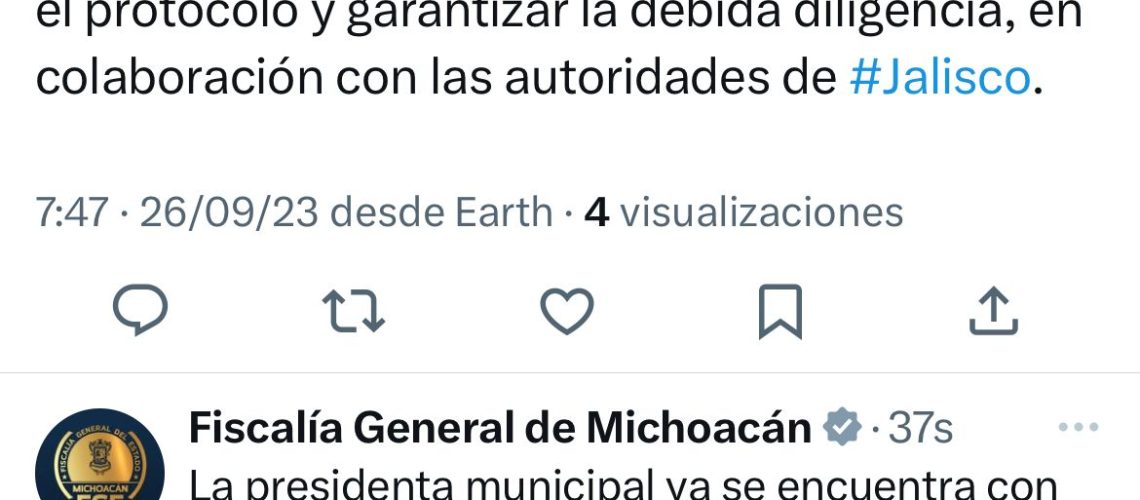Image resolution: width=1140 pixels, height=500 pixels.
Task: Tap the 26/09/23 post date
Action: coord(228,213)
